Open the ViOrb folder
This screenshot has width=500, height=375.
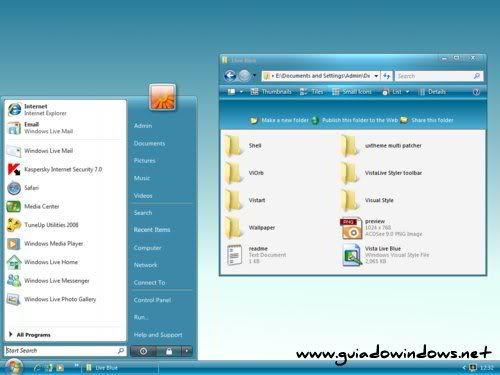coord(244,173)
